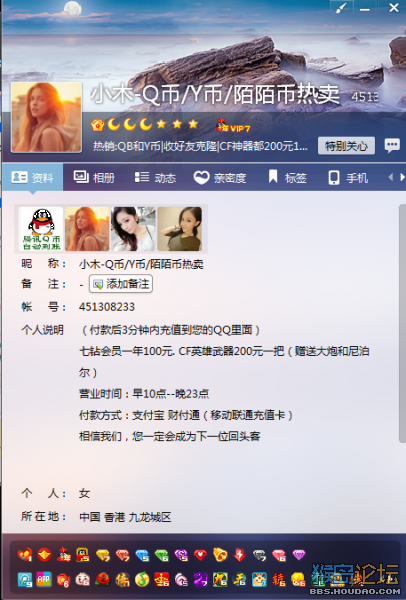Image resolution: width=406 pixels, height=600 pixels.
Task: Click the orange horn badge icon
Action: [x=220, y=554]
